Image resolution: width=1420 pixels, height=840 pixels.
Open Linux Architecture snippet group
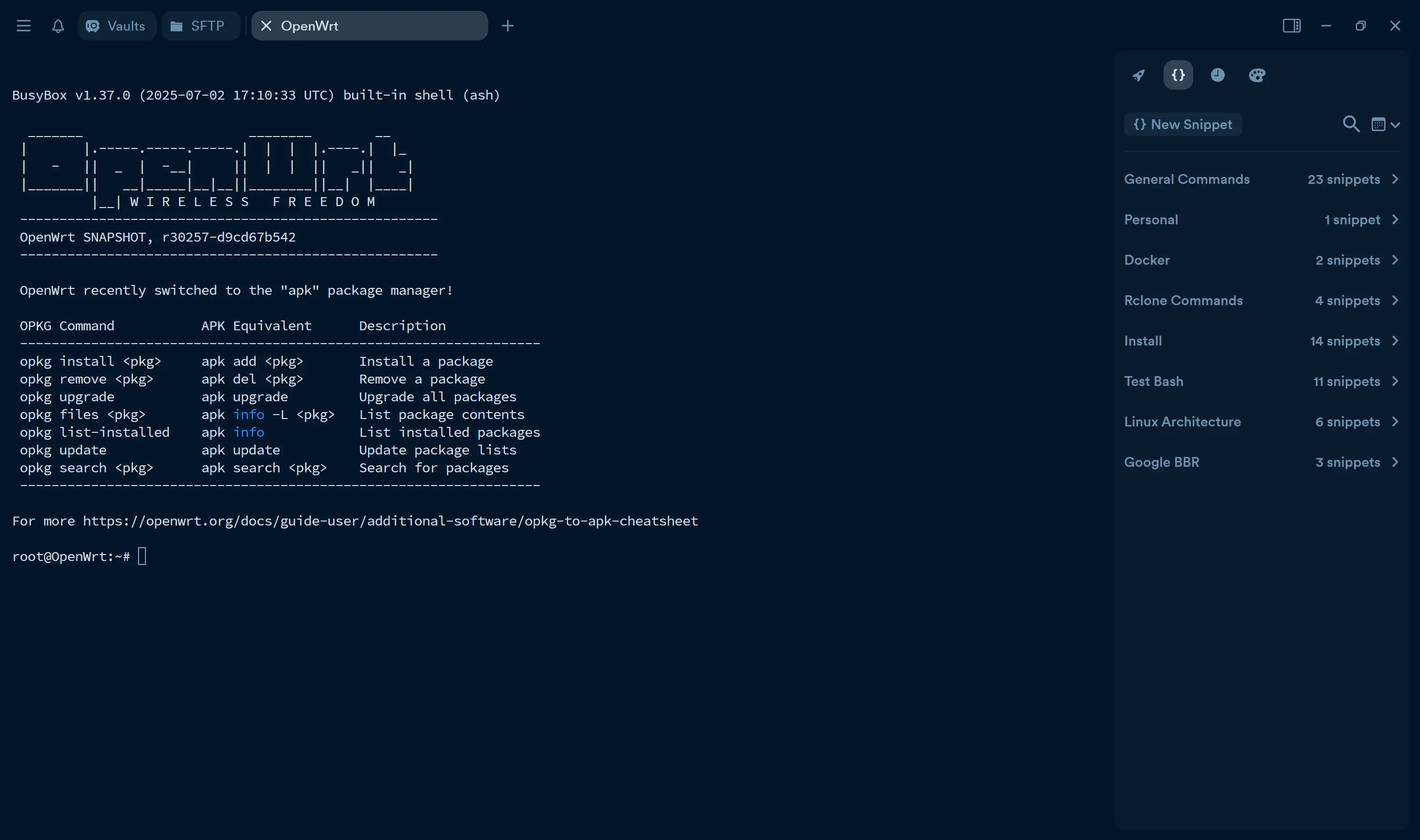(x=1262, y=422)
